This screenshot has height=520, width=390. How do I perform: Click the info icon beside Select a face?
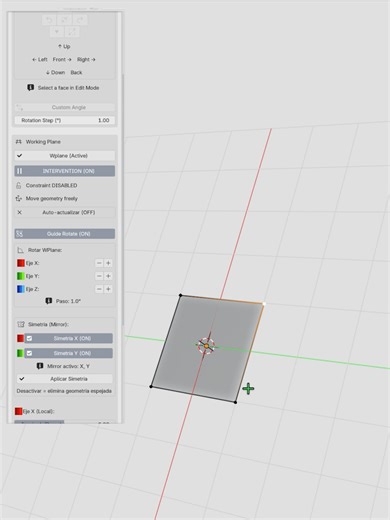tap(30, 88)
